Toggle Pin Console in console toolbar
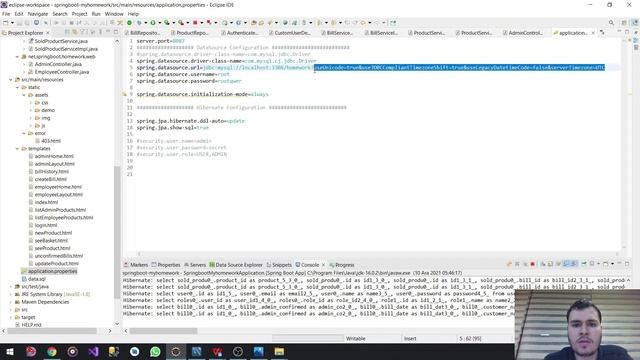 point(584,264)
